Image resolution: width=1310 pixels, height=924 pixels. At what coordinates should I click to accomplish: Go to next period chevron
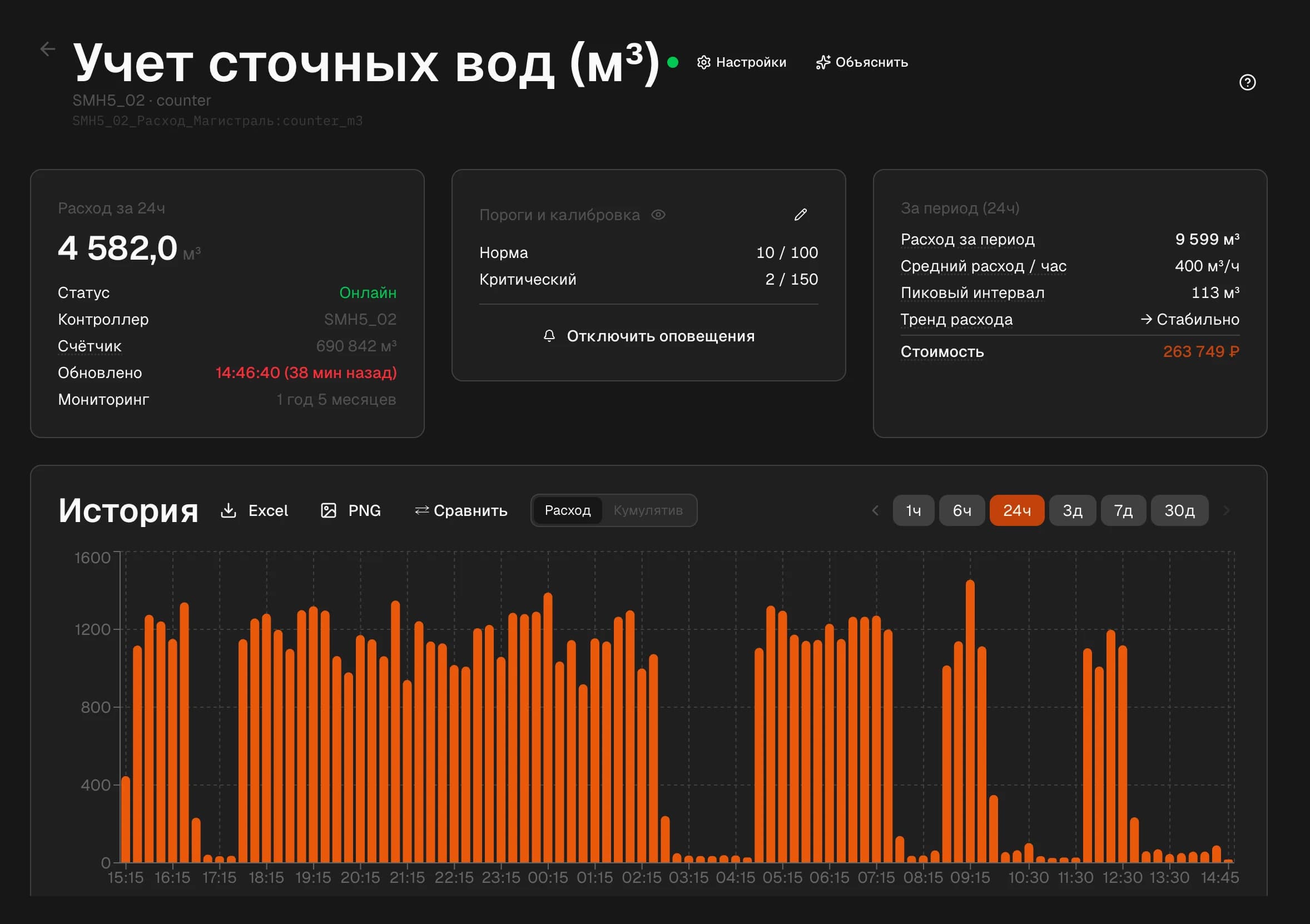pos(1225,510)
